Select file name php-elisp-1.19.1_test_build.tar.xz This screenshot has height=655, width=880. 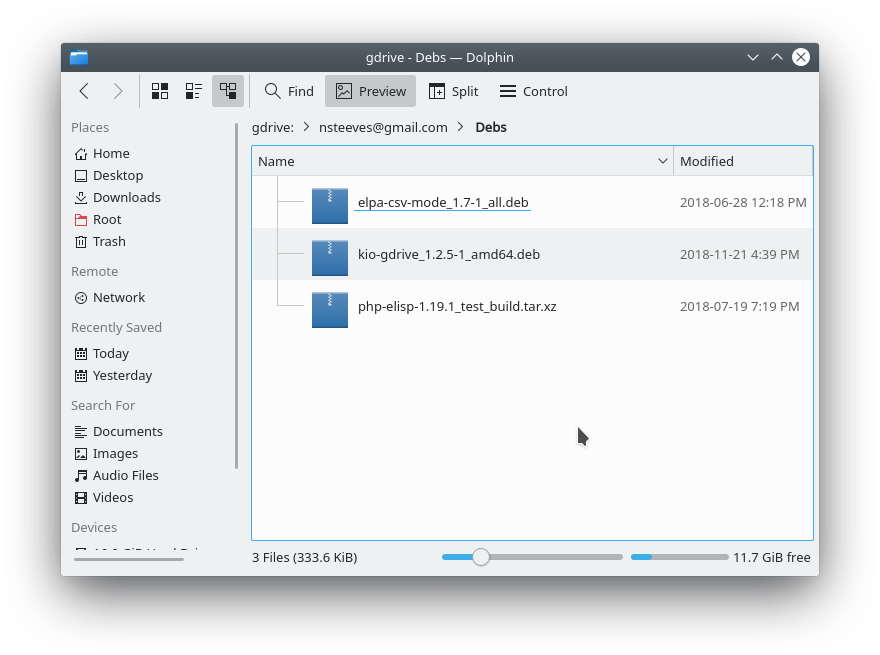(457, 306)
